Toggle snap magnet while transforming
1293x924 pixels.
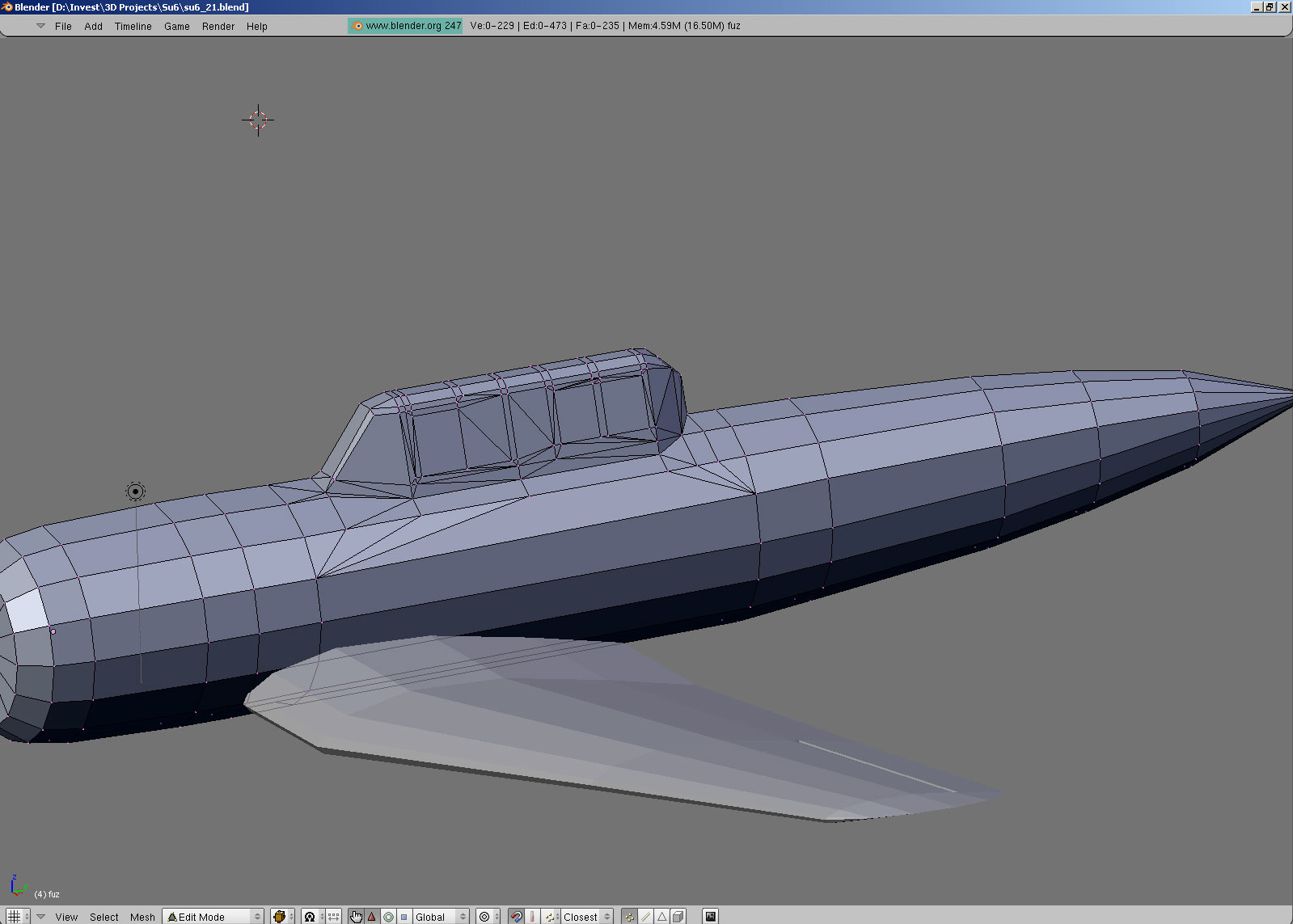(x=516, y=917)
